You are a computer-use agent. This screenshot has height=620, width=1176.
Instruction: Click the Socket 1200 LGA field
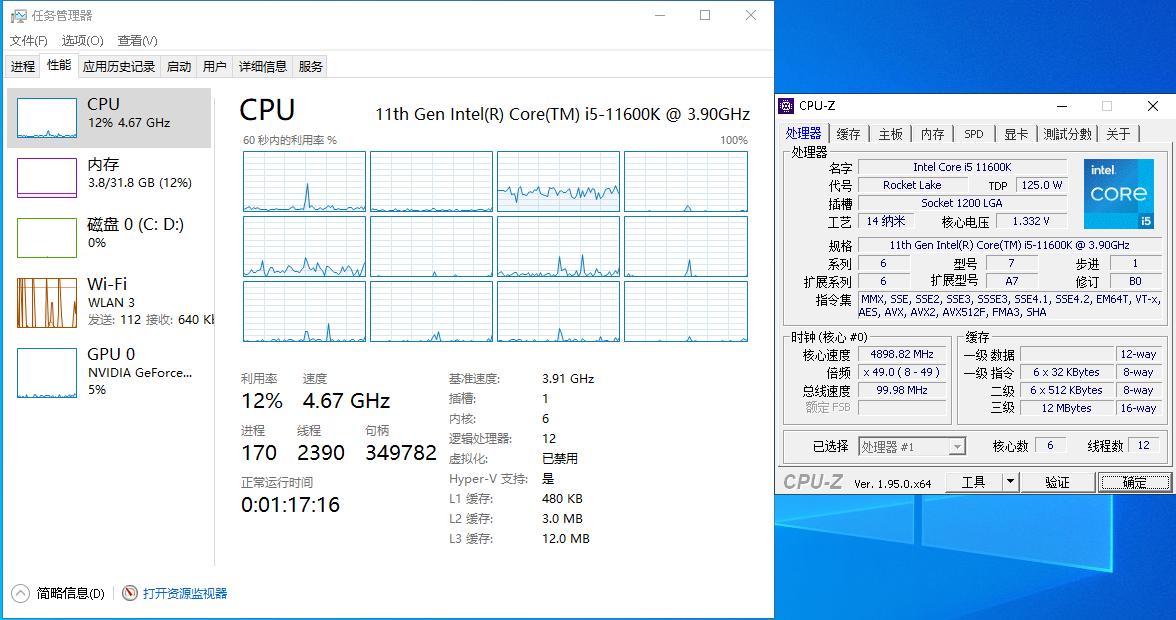962,203
